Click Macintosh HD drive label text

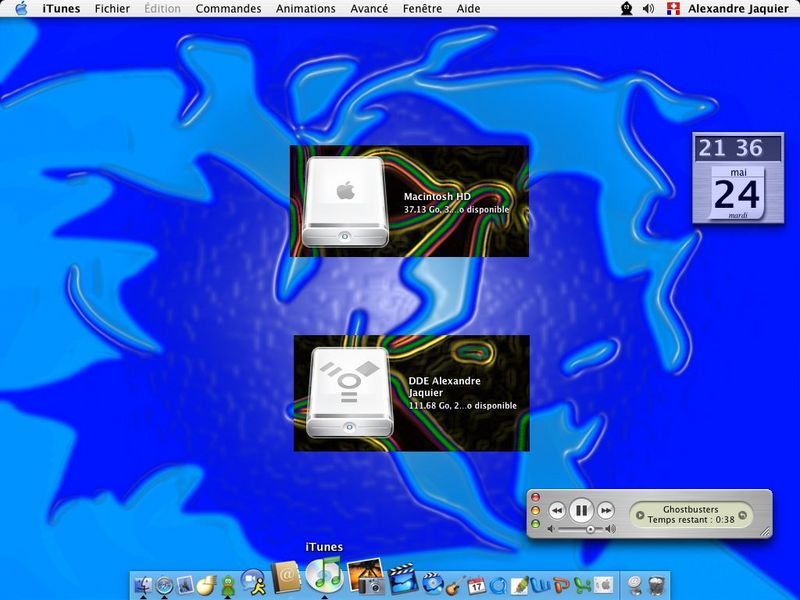click(437, 196)
